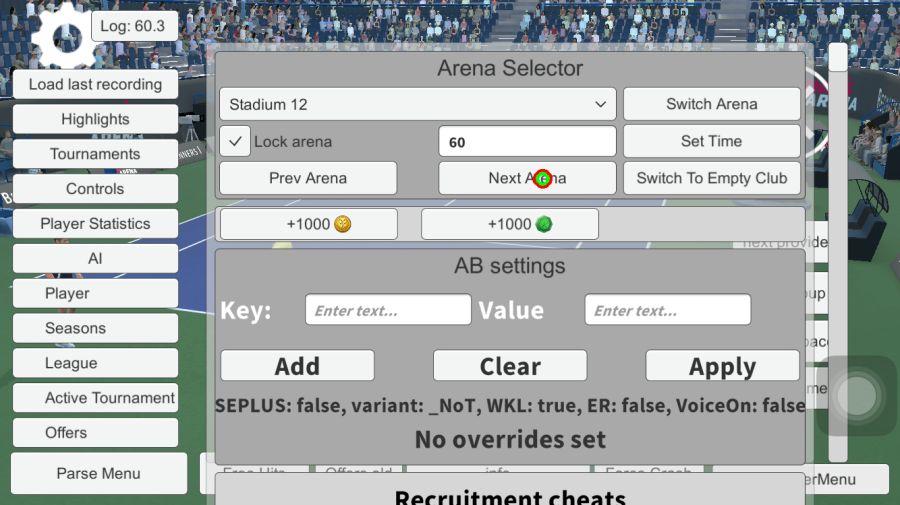Click the vertical scrollbar on the right
900x505 pixels.
[837, 250]
